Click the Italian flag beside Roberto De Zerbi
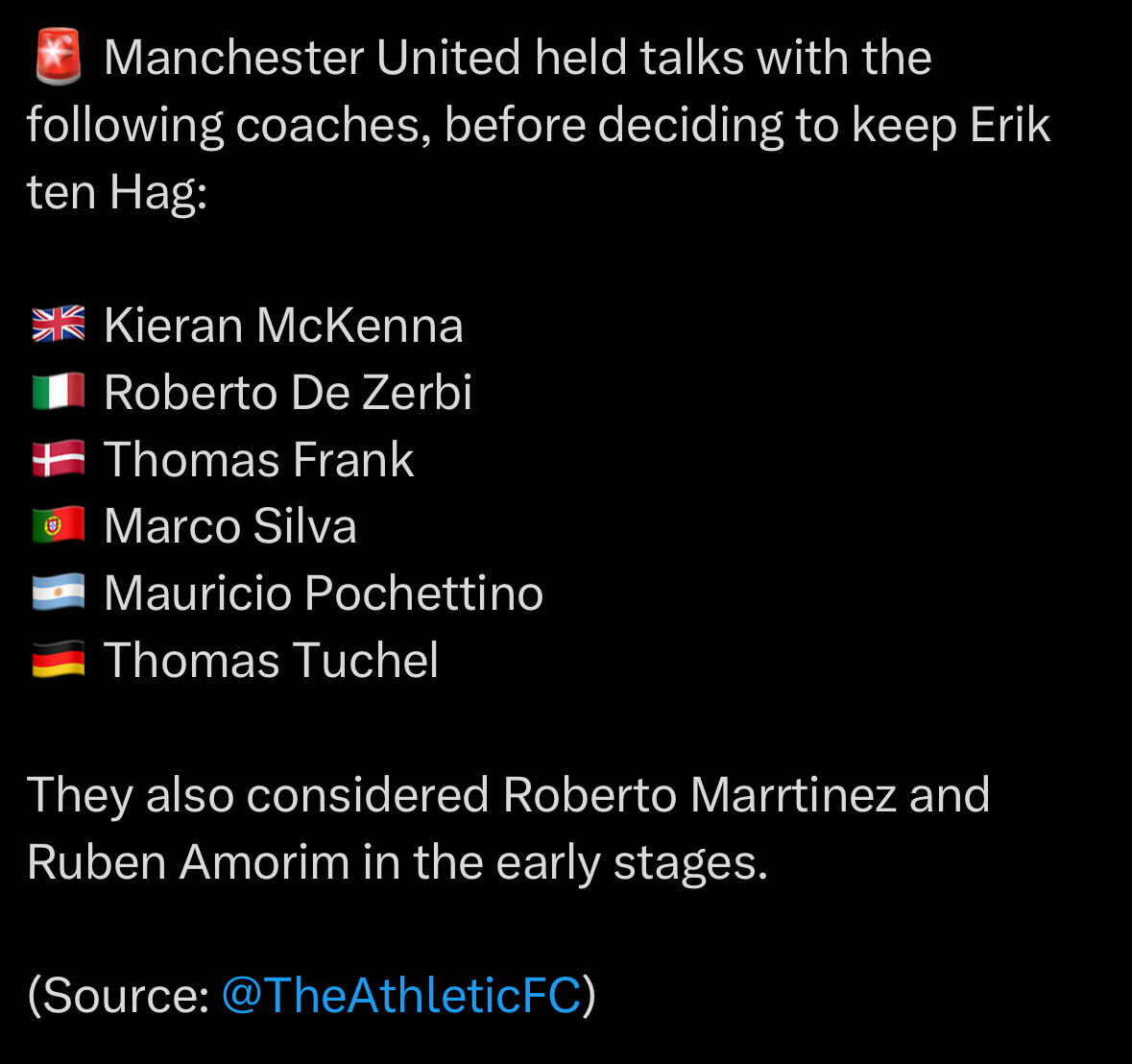The height and width of the screenshot is (1064, 1132). 59,391
